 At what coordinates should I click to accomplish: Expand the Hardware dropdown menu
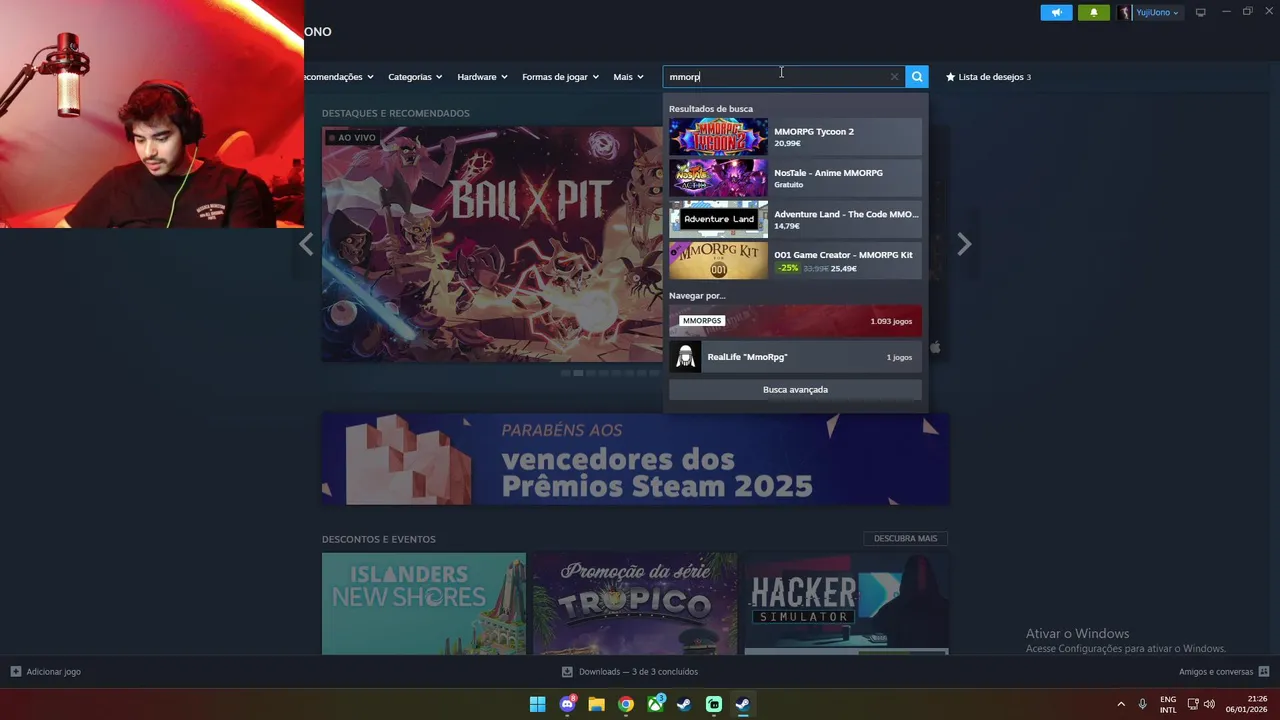pyautogui.click(x=482, y=77)
